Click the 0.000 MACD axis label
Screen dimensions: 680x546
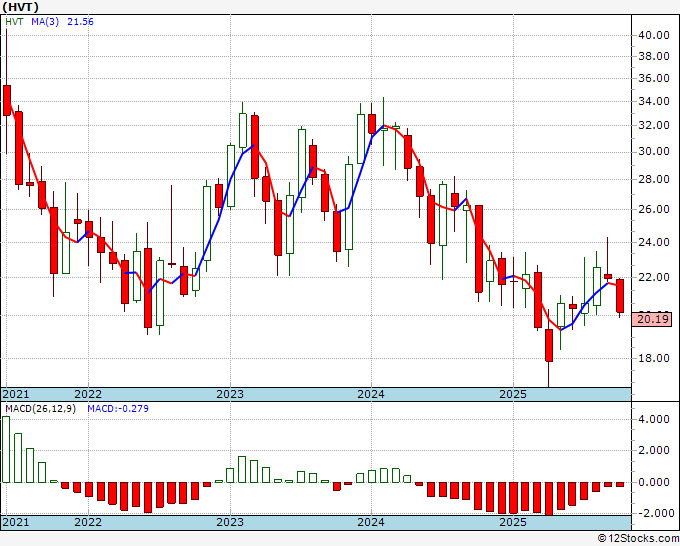(x=654, y=482)
